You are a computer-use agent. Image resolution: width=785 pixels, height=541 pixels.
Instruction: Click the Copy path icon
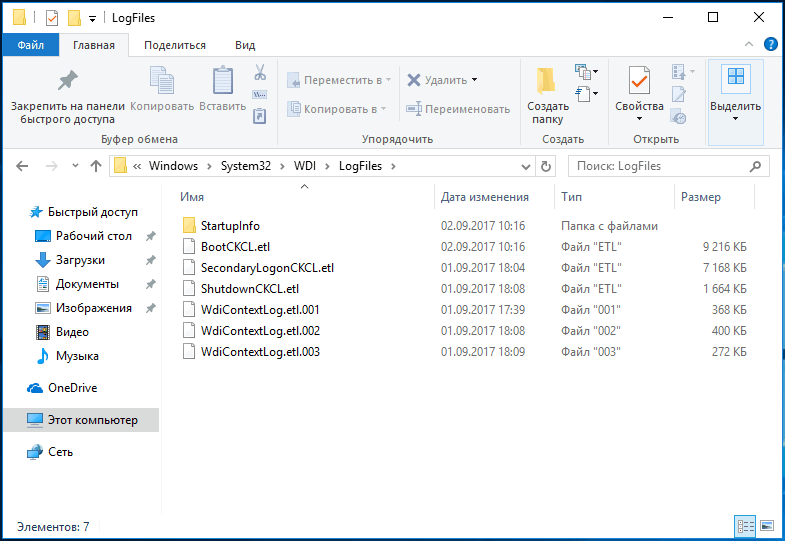tap(260, 95)
